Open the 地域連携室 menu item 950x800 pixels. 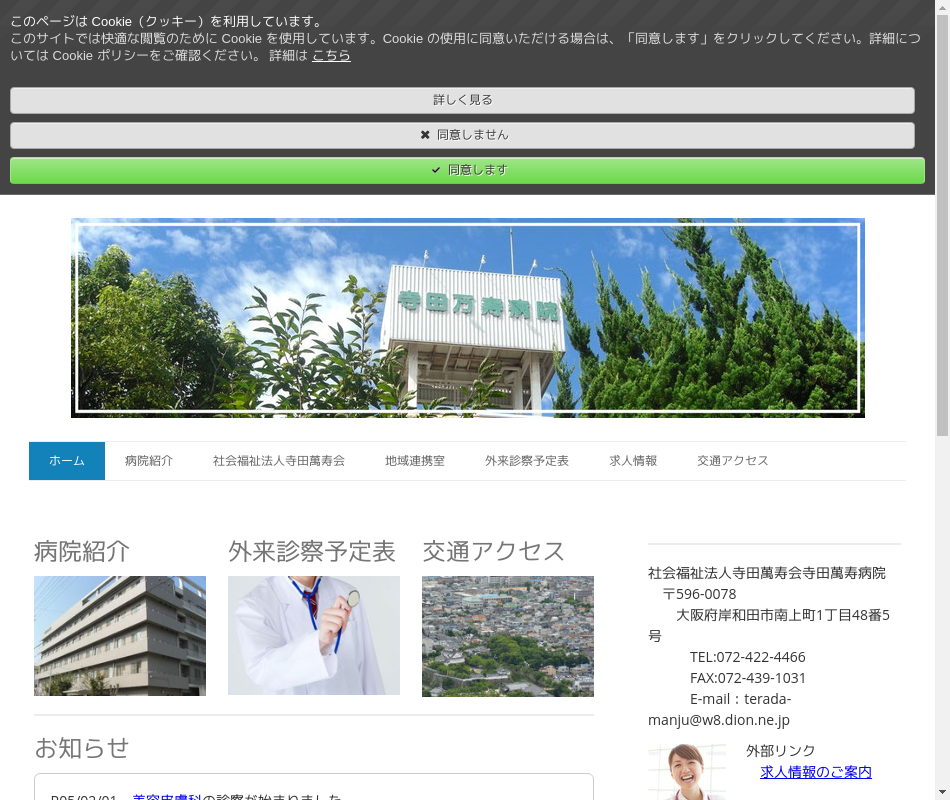point(415,461)
